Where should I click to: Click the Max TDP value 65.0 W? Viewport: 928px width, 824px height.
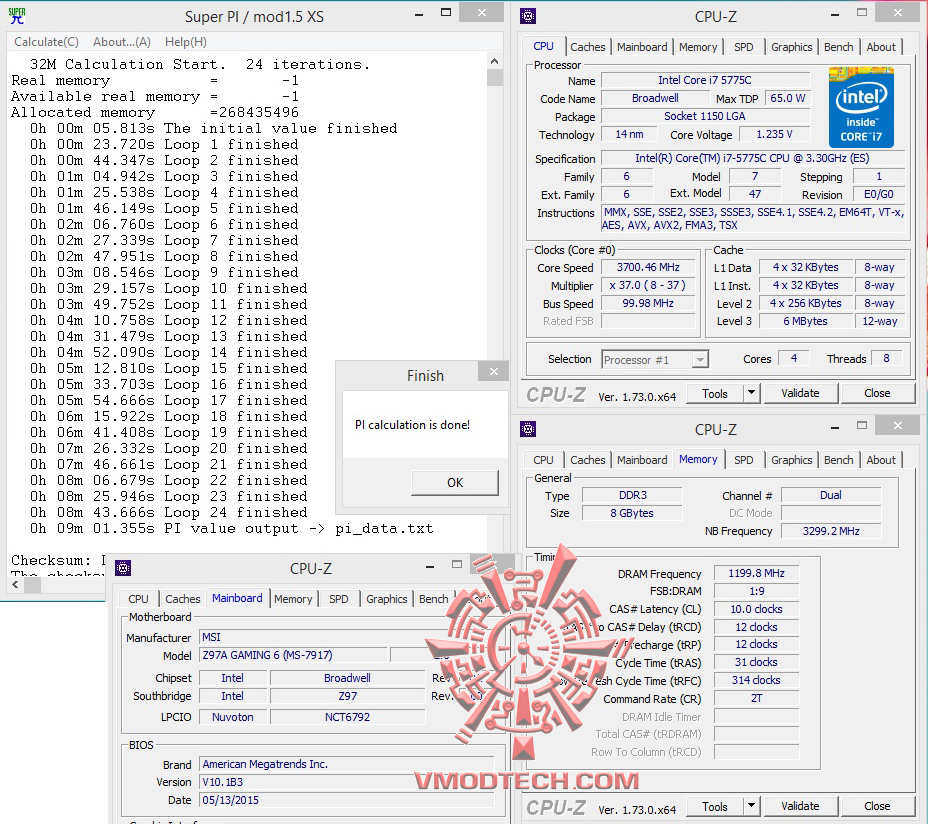click(x=788, y=98)
